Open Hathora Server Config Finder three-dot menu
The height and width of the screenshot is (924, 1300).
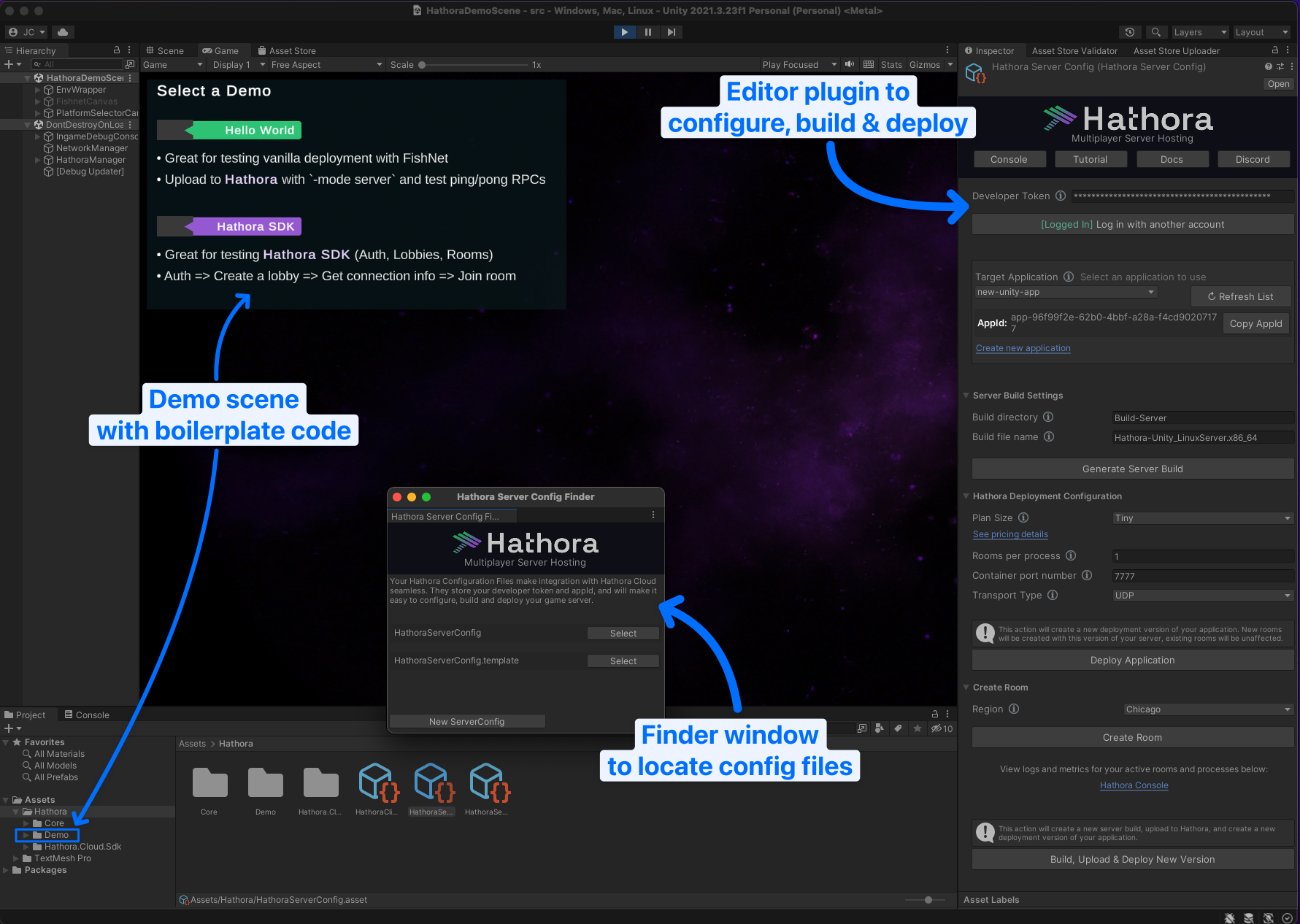[x=653, y=515]
